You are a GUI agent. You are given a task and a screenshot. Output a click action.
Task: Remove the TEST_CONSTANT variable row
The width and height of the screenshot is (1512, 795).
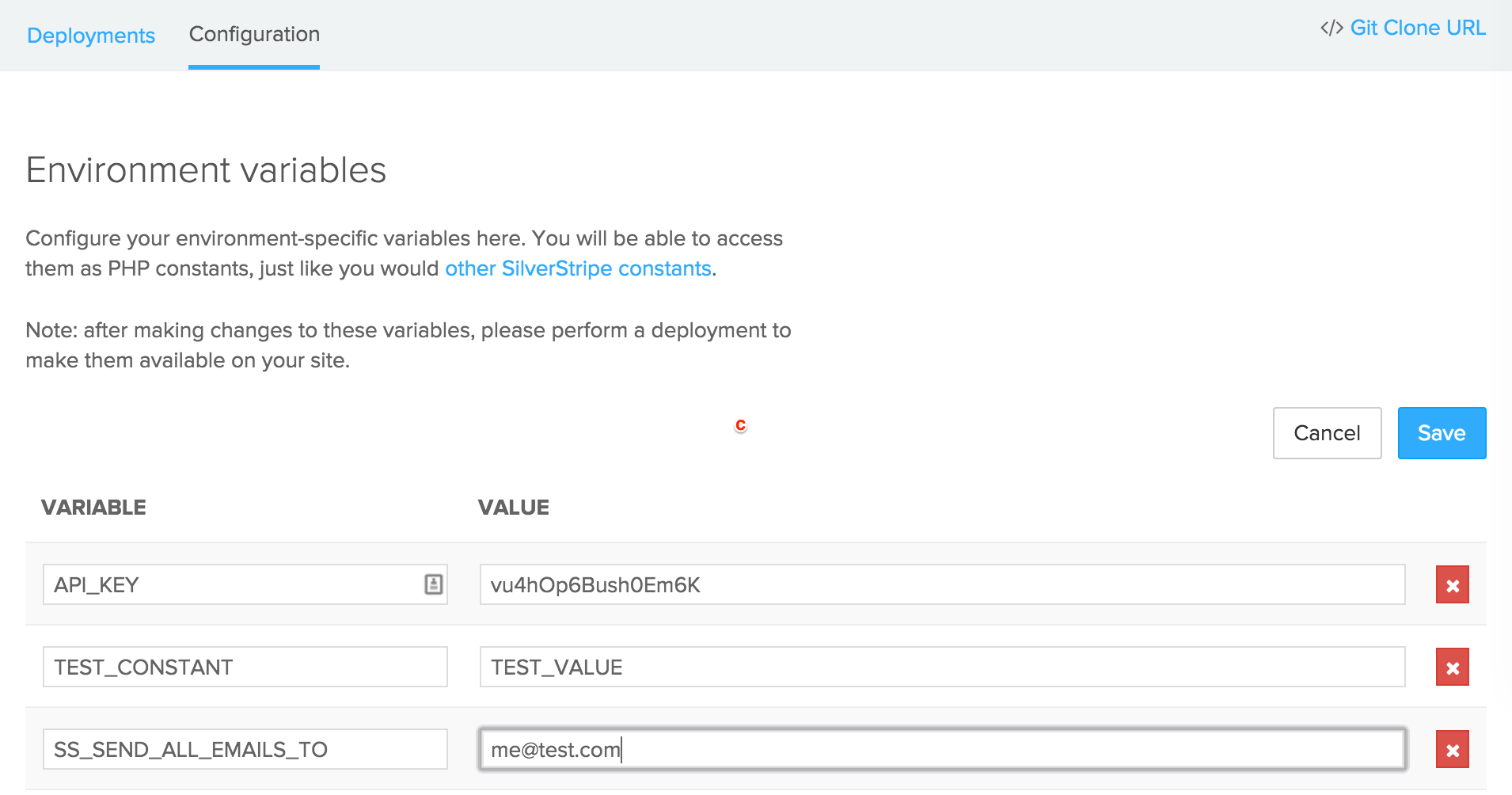click(1452, 668)
